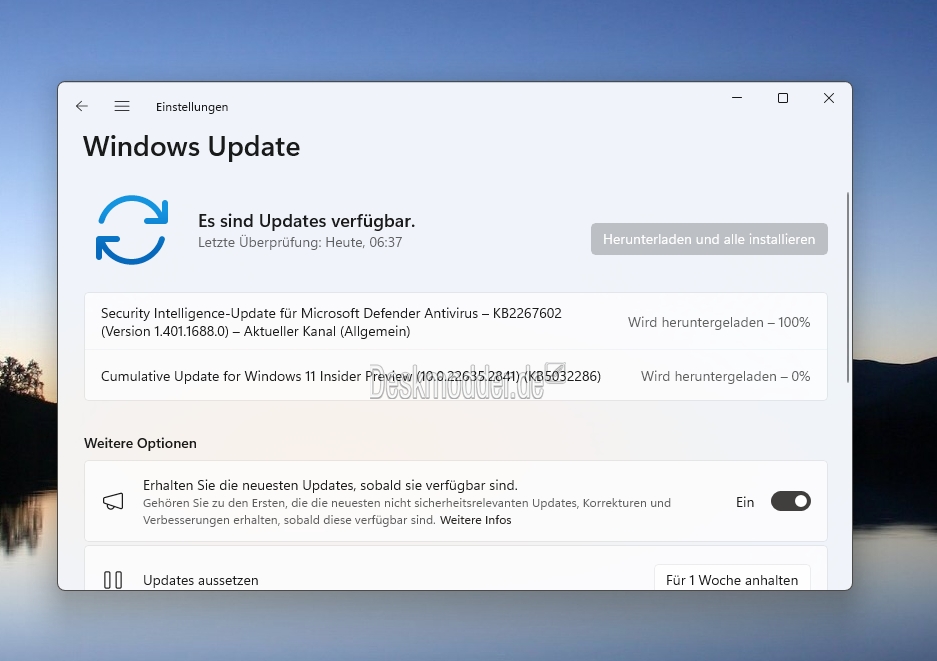The image size is (937, 661).
Task: Click 'Letzte Überprüfung: Heute, 06:37' text
Action: [x=300, y=242]
